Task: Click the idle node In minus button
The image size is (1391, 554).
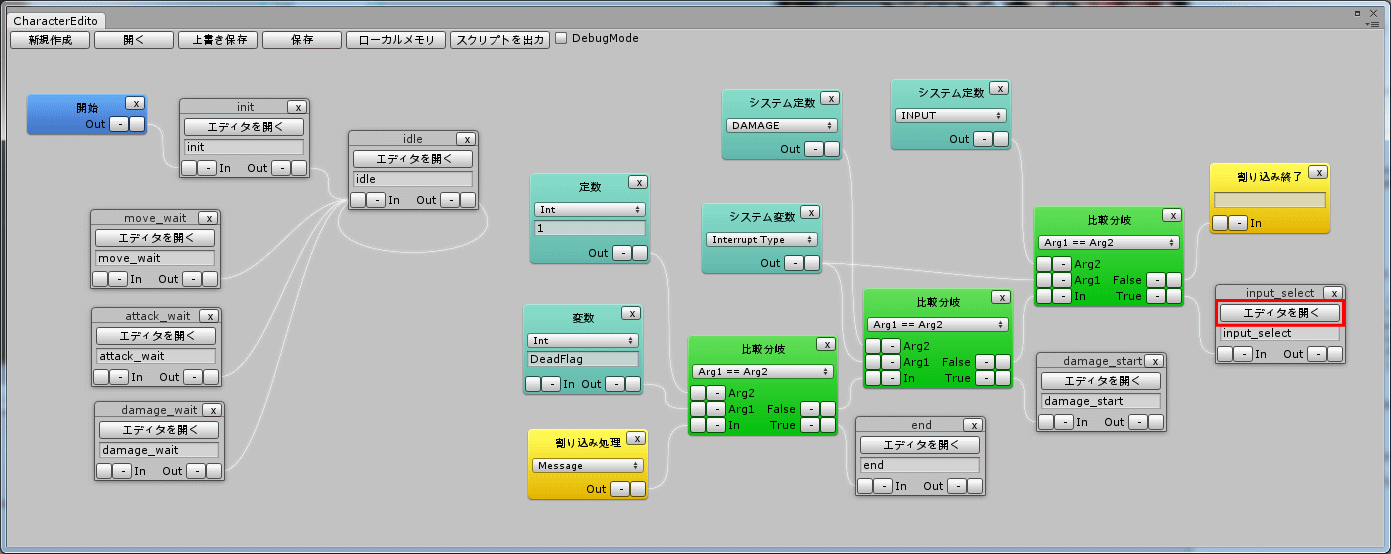Action: coord(376,200)
